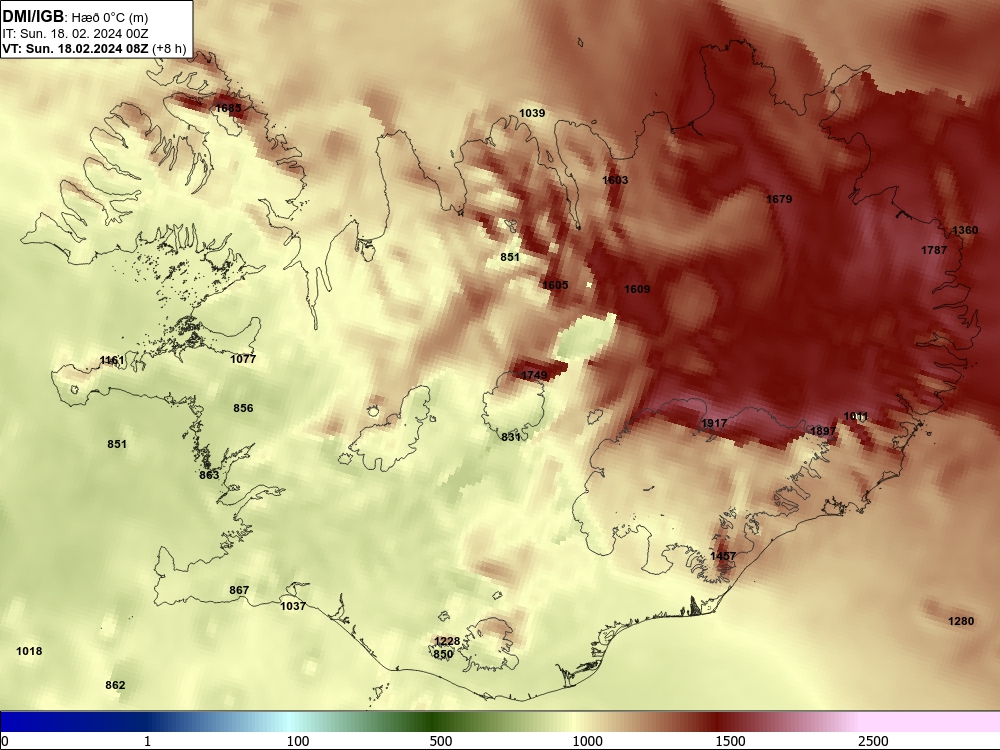Select the 1787 height value
This screenshot has width=1000, height=750.
coord(934,250)
